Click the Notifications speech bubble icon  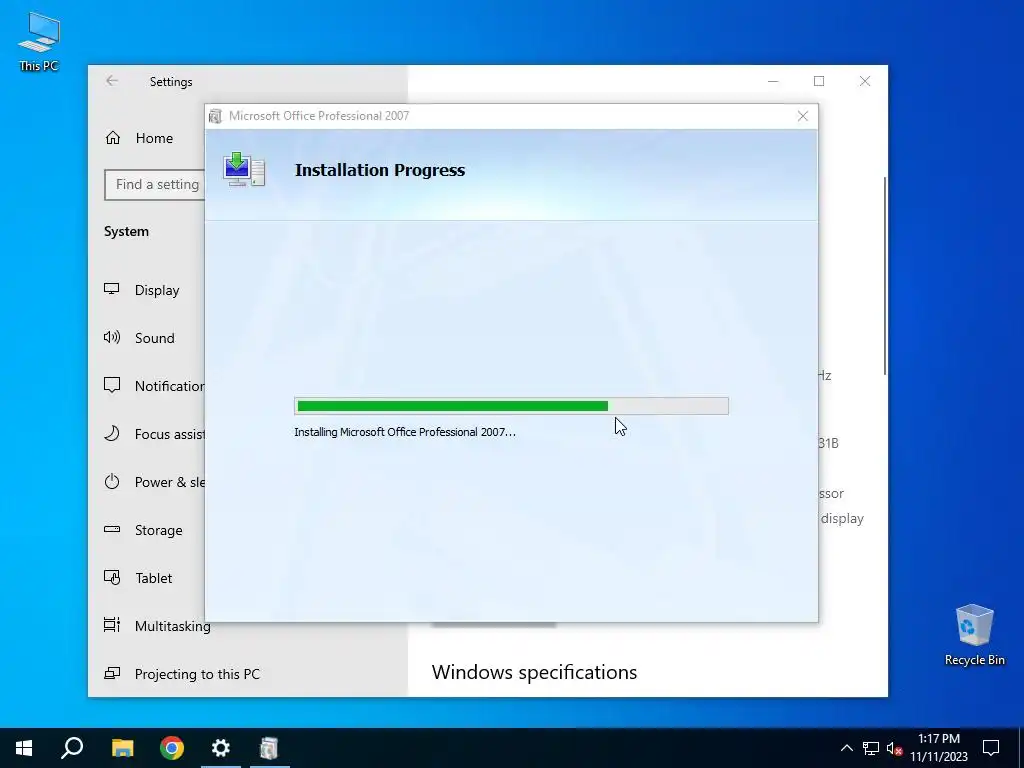coord(112,385)
